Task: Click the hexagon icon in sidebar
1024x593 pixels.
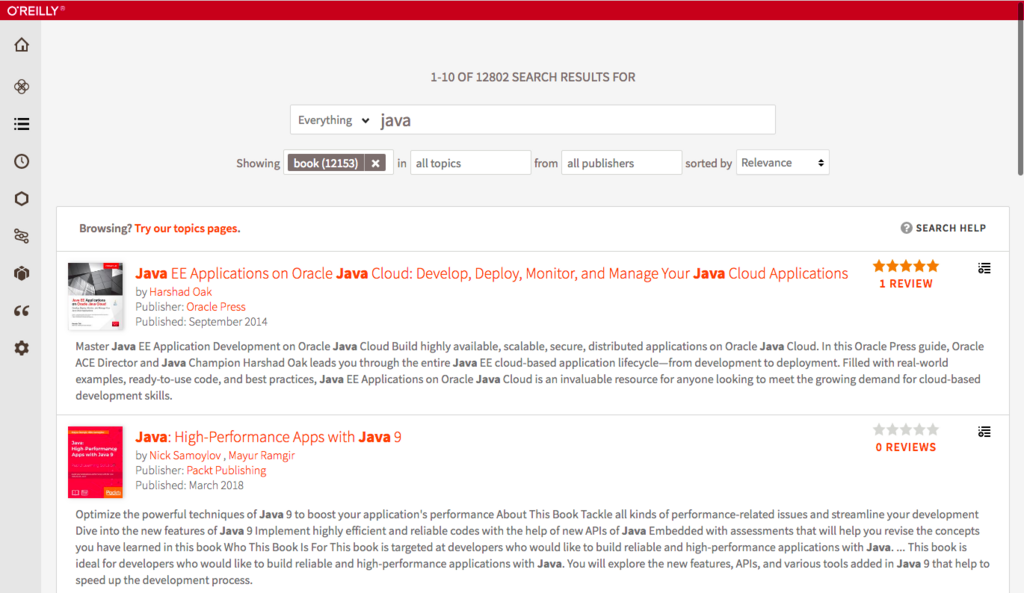Action: click(22, 199)
